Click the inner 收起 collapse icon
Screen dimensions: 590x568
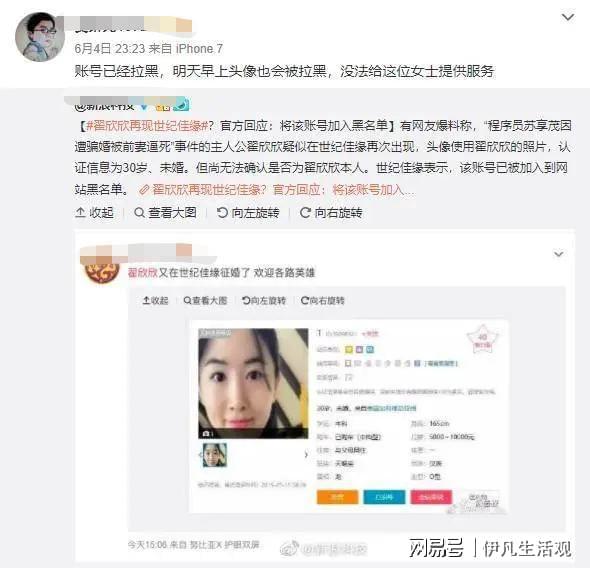click(147, 301)
